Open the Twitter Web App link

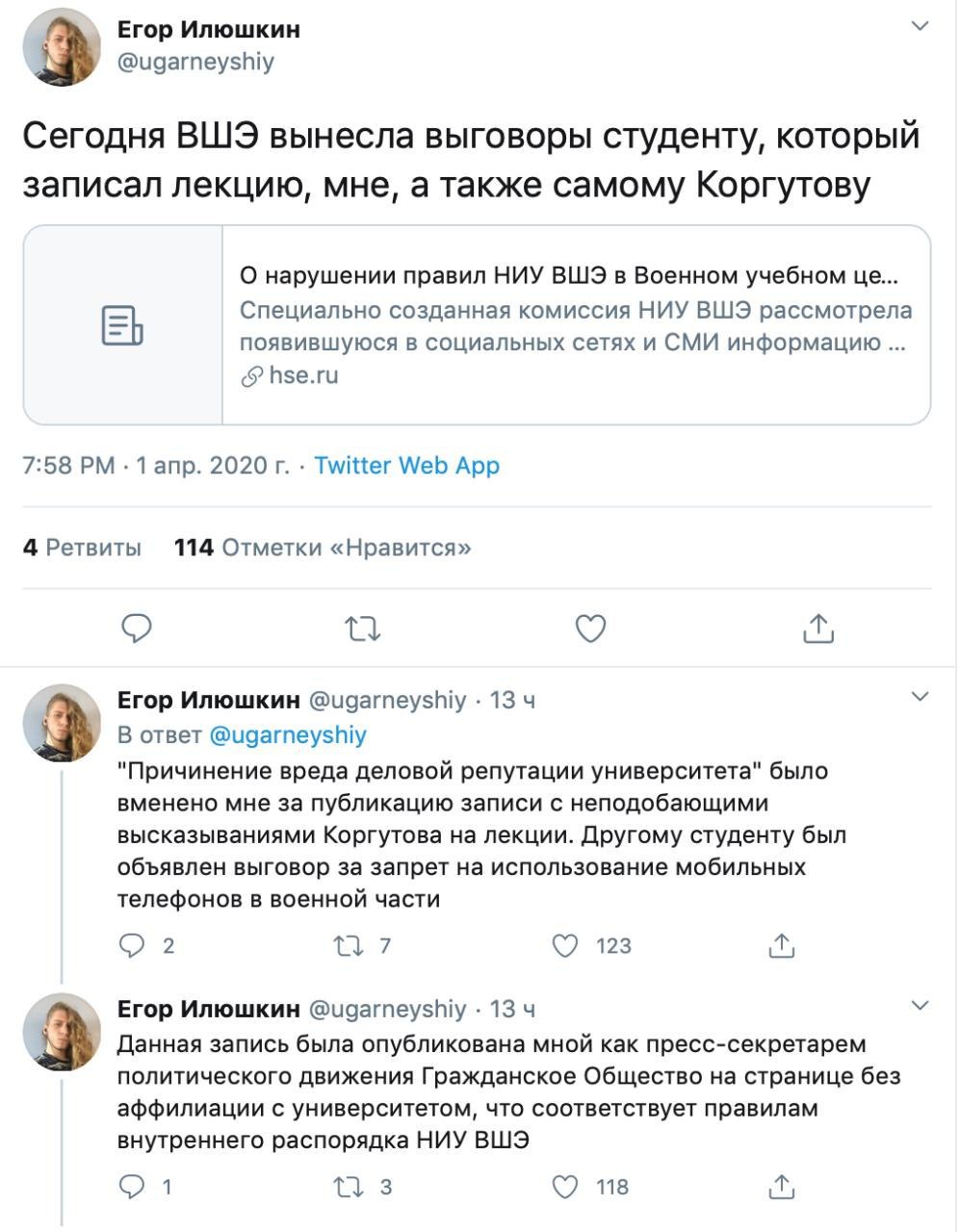point(406,466)
